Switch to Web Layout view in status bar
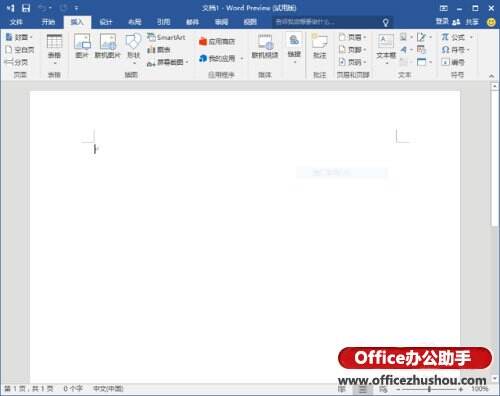This screenshot has height=396, width=500. (383, 389)
